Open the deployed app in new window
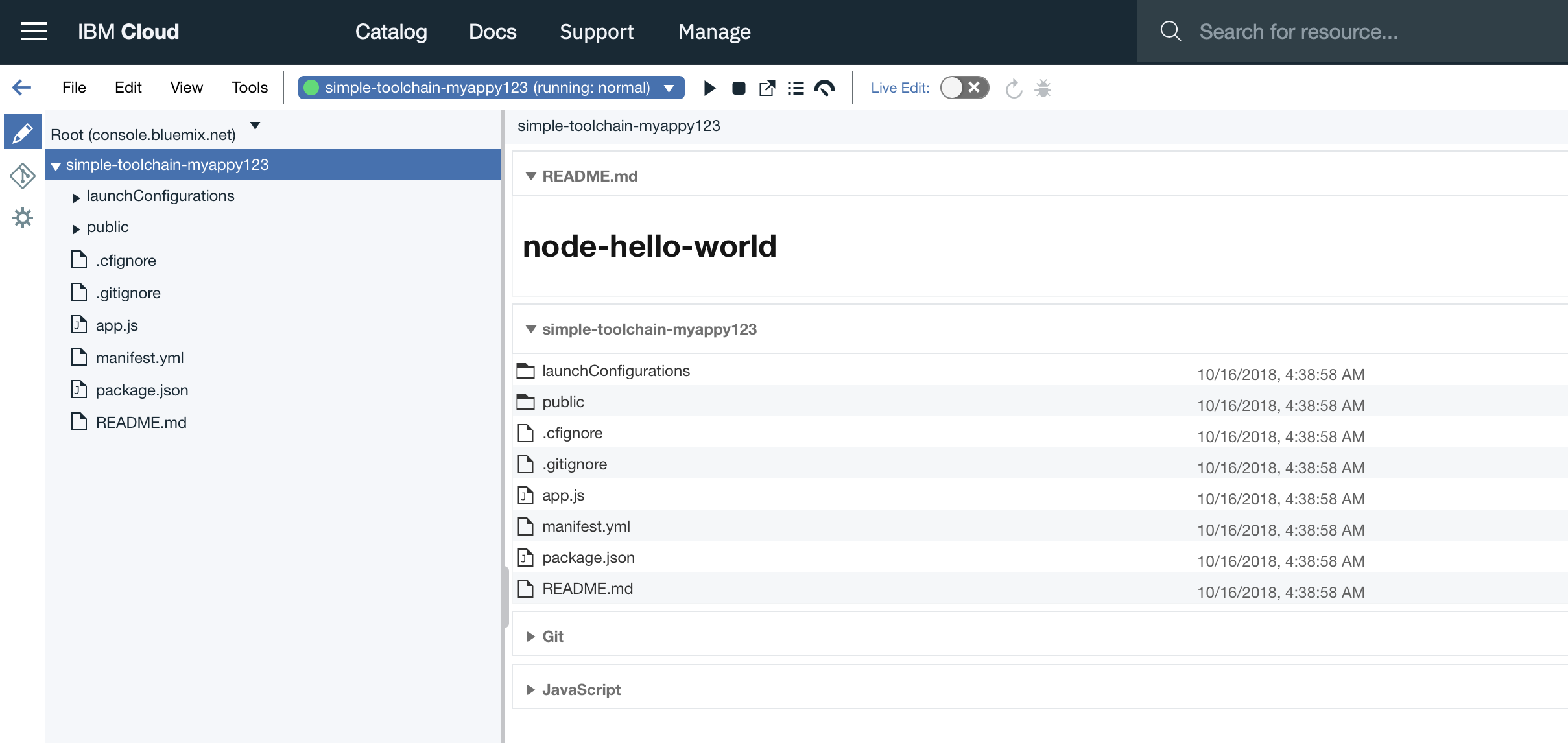The image size is (1568, 743). click(x=767, y=88)
